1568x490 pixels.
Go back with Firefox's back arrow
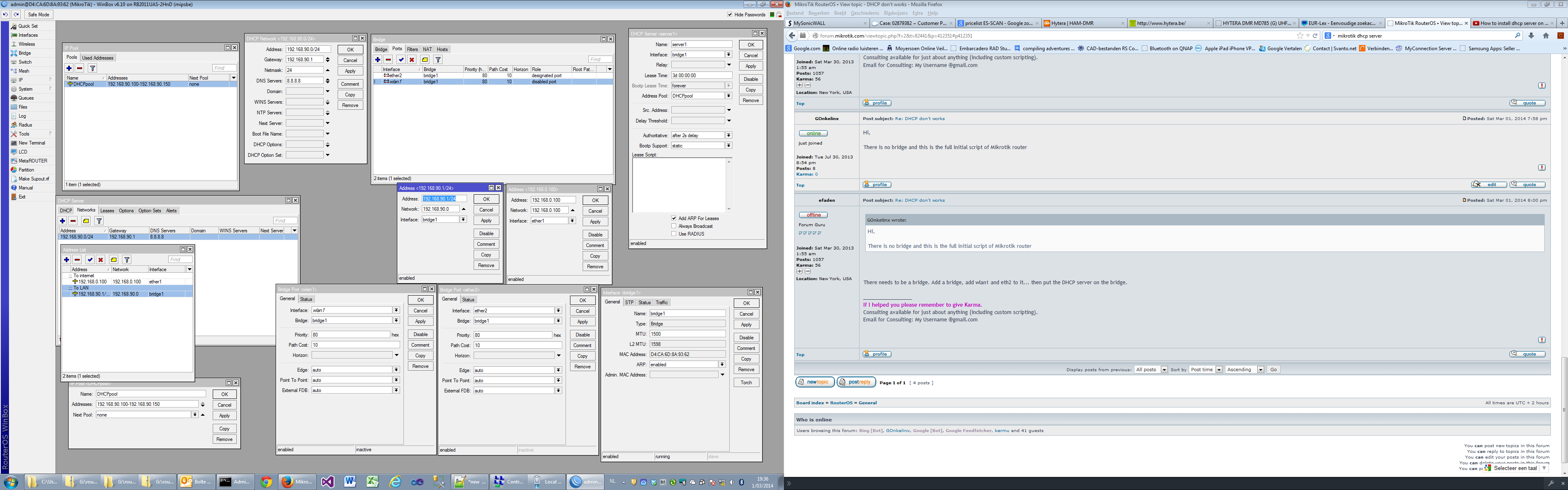tap(792, 36)
